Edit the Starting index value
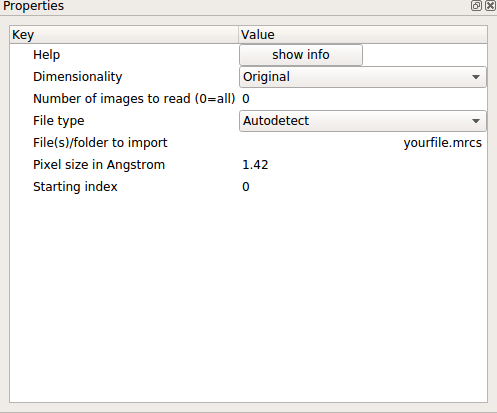 coord(363,187)
